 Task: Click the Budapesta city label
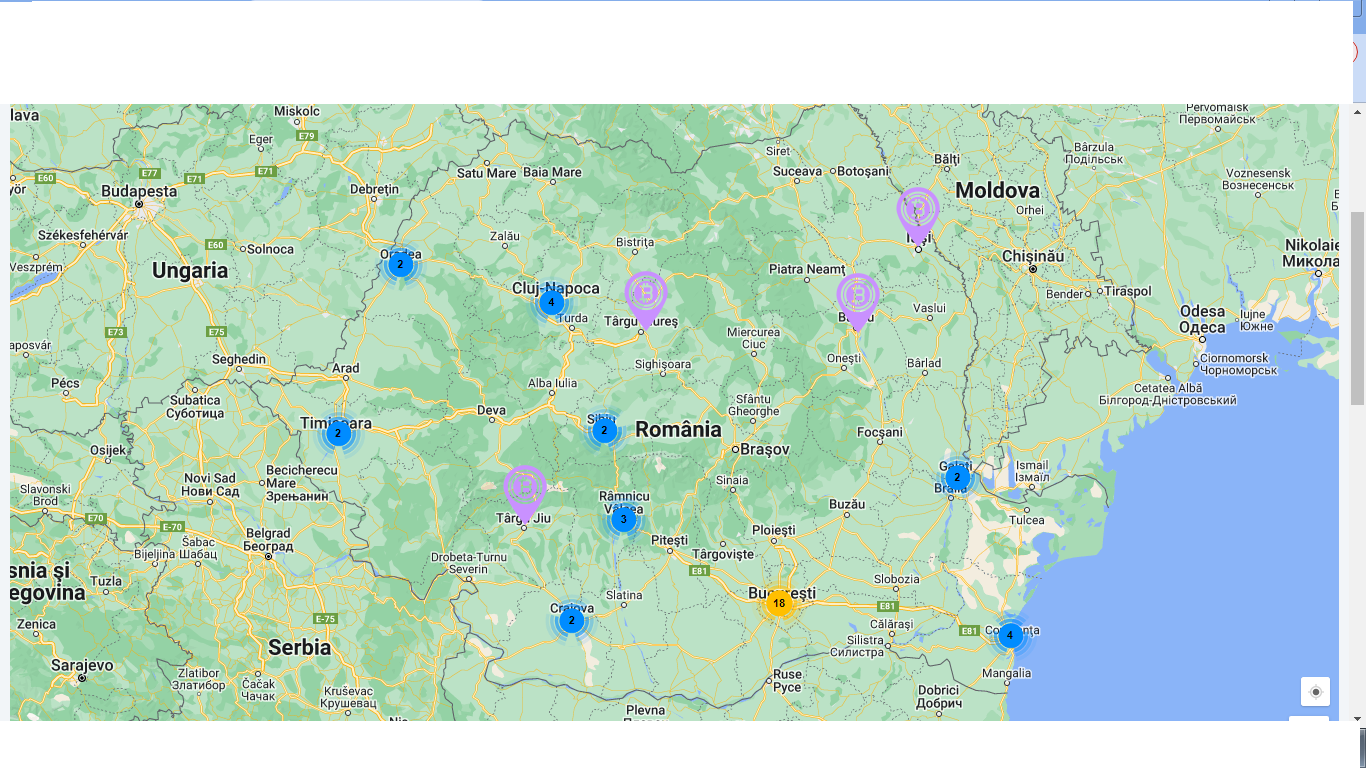click(x=139, y=191)
